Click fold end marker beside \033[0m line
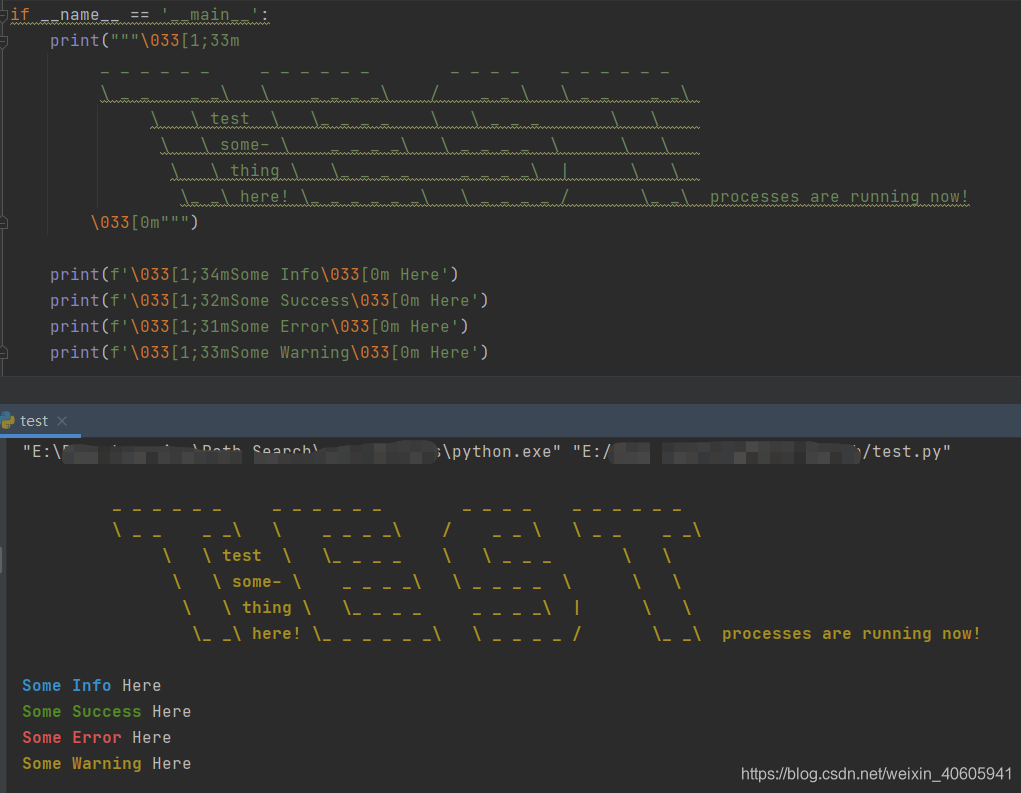This screenshot has width=1021, height=793. click(3, 223)
